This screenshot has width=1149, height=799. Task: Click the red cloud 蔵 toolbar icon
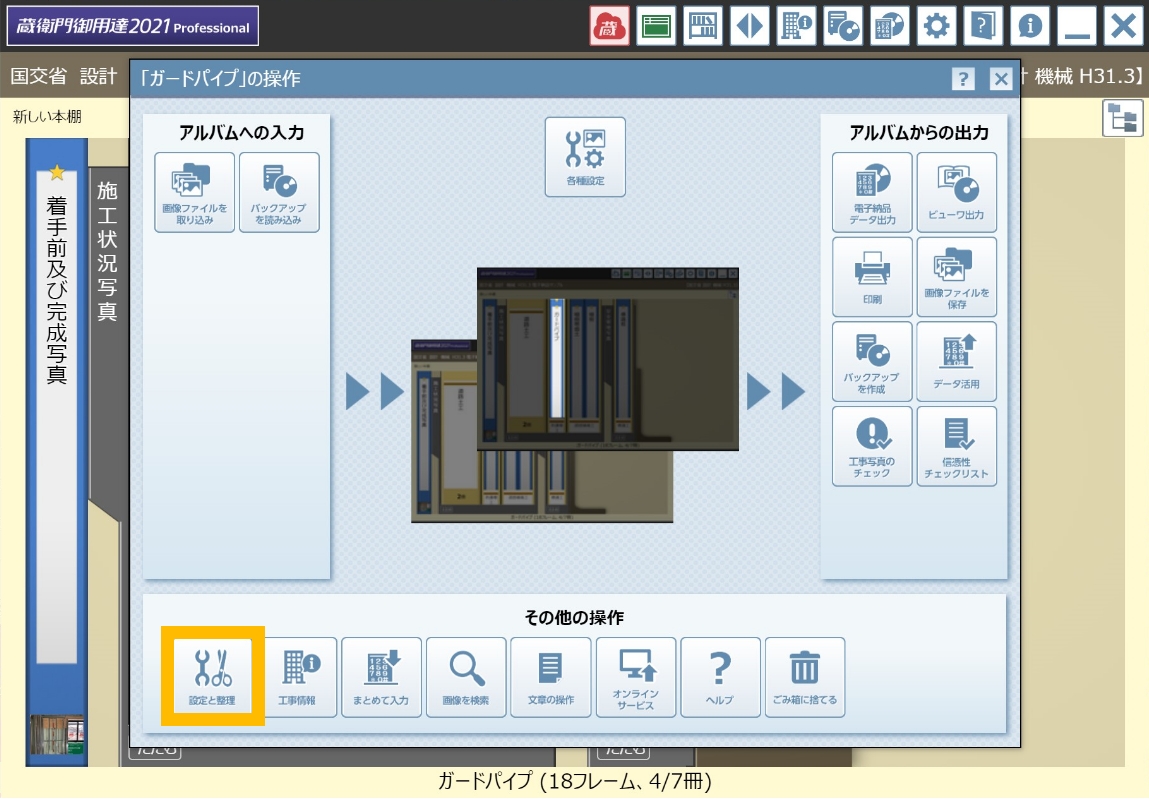click(x=609, y=27)
